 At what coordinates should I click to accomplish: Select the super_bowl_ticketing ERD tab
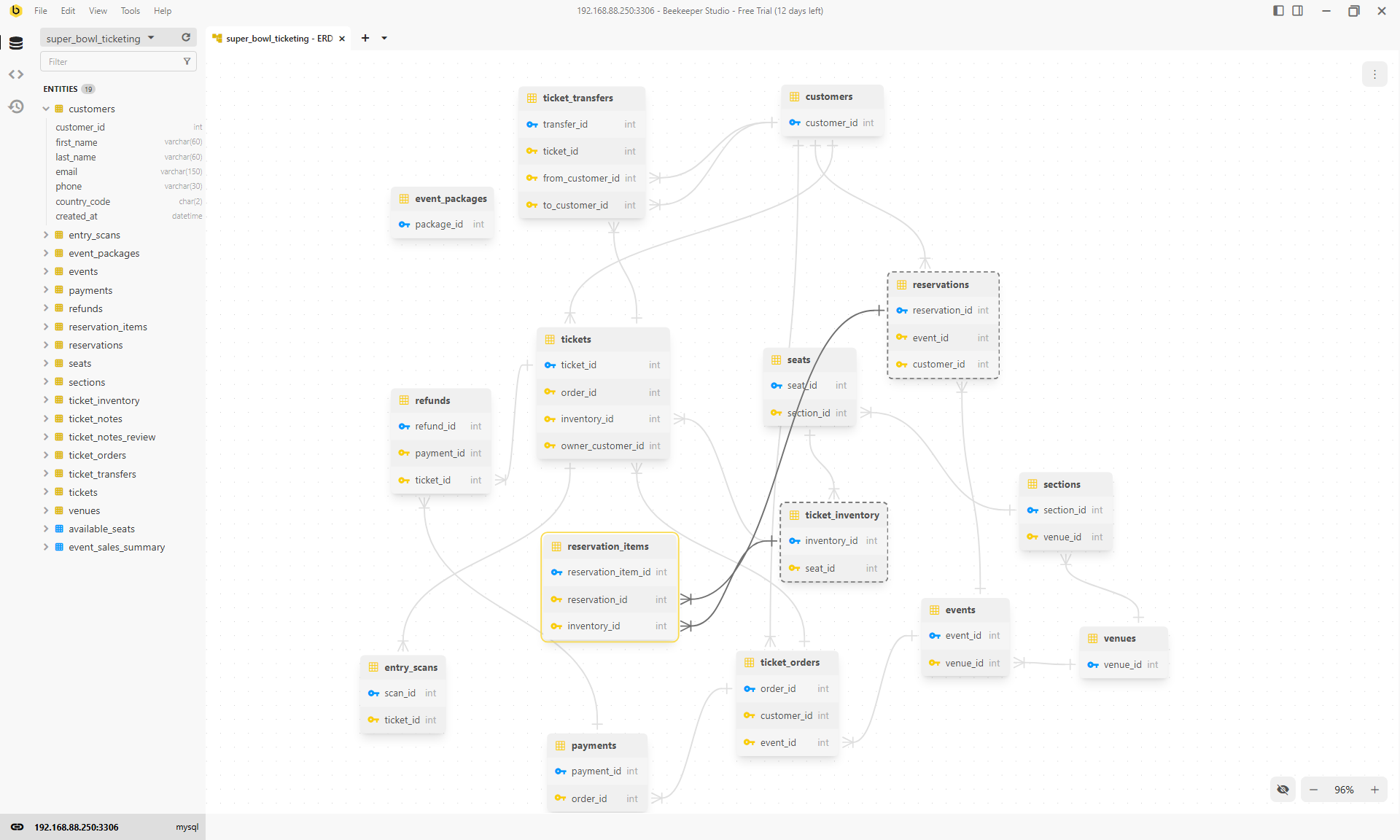point(279,39)
